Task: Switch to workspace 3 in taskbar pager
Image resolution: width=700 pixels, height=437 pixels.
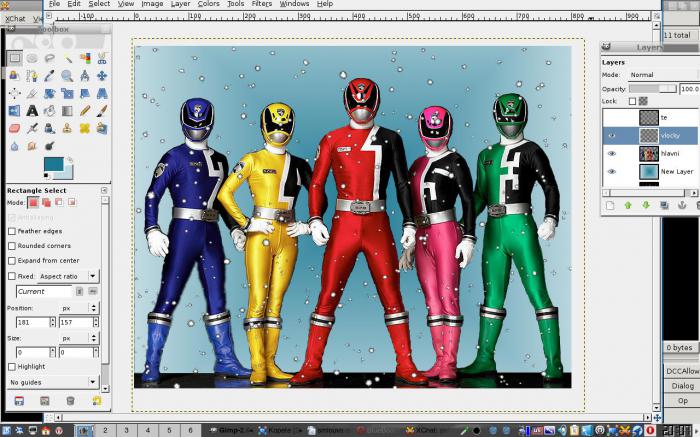Action: [126, 431]
